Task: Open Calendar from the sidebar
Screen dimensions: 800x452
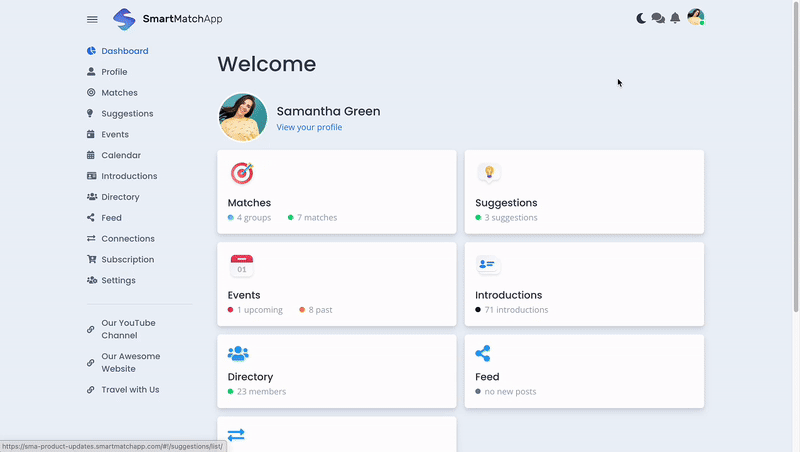Action: click(x=120, y=155)
